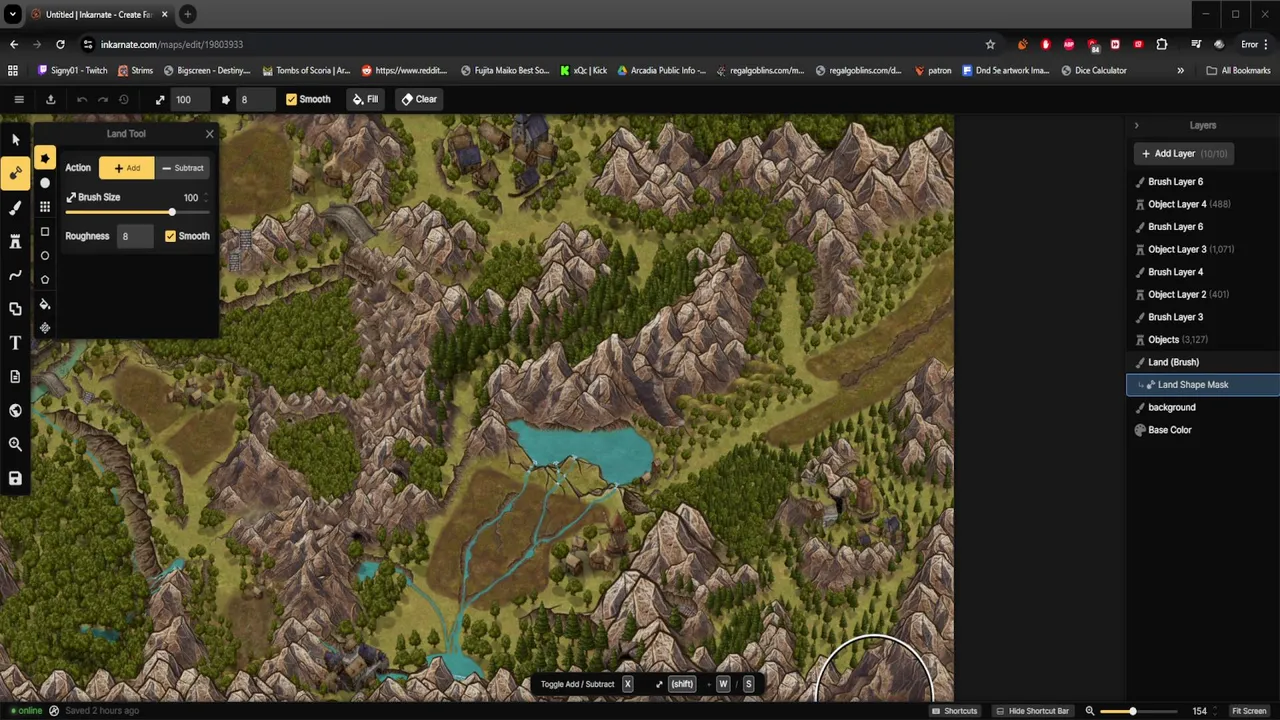Click the Roughness input in Land Tool
This screenshot has height=720, width=1280.
click(x=136, y=236)
